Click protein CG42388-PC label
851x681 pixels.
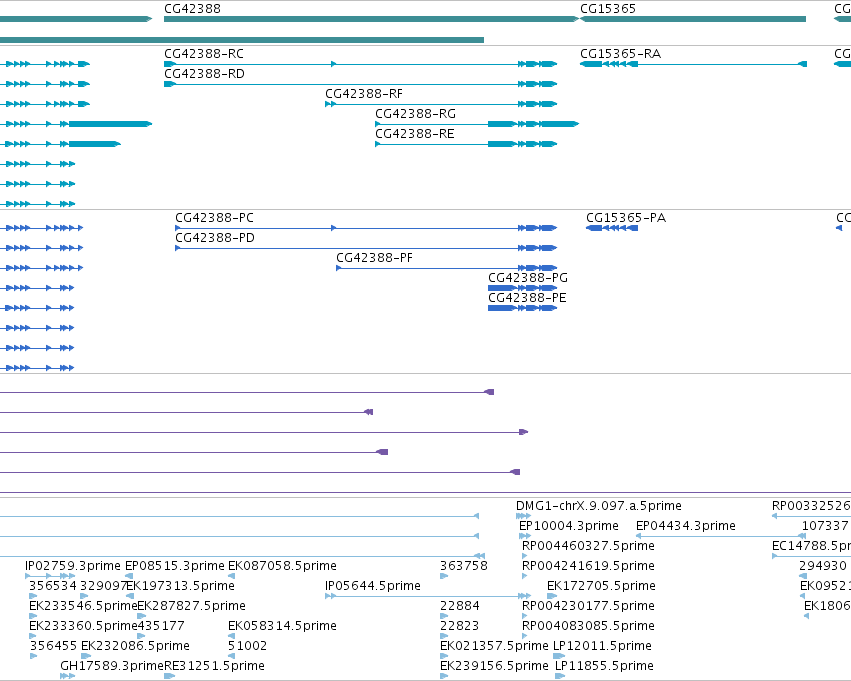214,218
